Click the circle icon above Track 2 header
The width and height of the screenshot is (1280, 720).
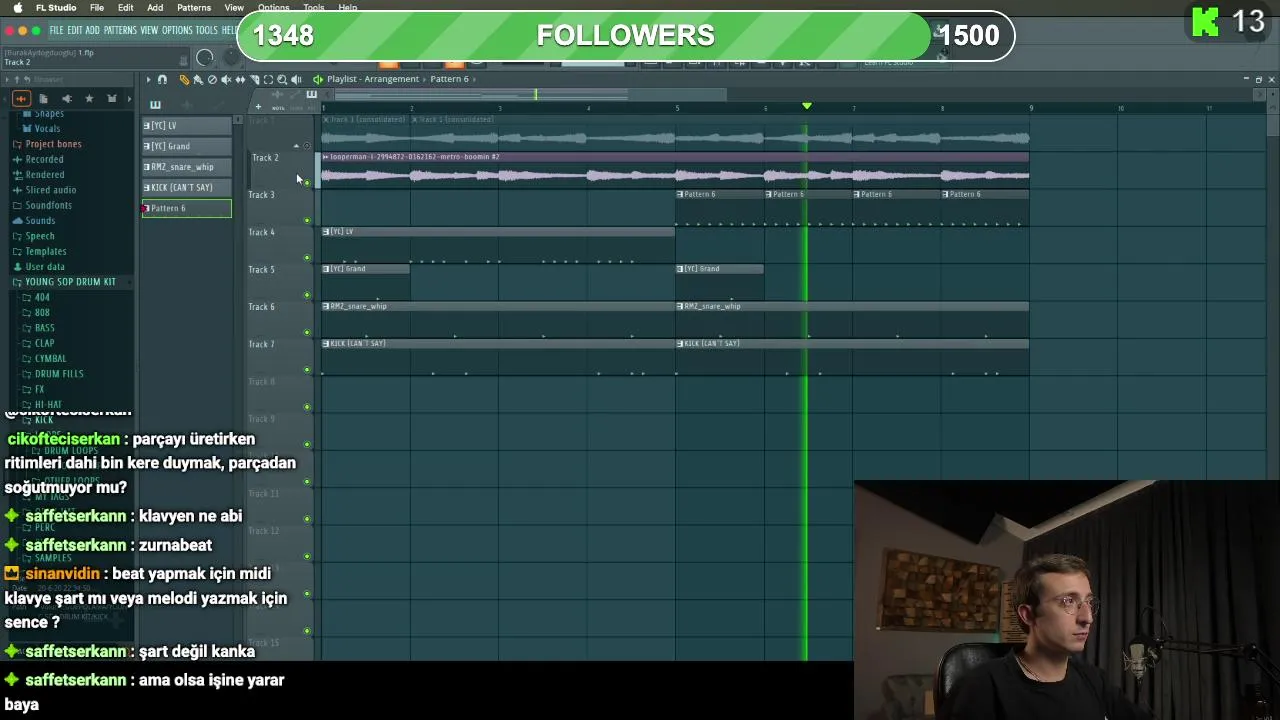pos(307,146)
